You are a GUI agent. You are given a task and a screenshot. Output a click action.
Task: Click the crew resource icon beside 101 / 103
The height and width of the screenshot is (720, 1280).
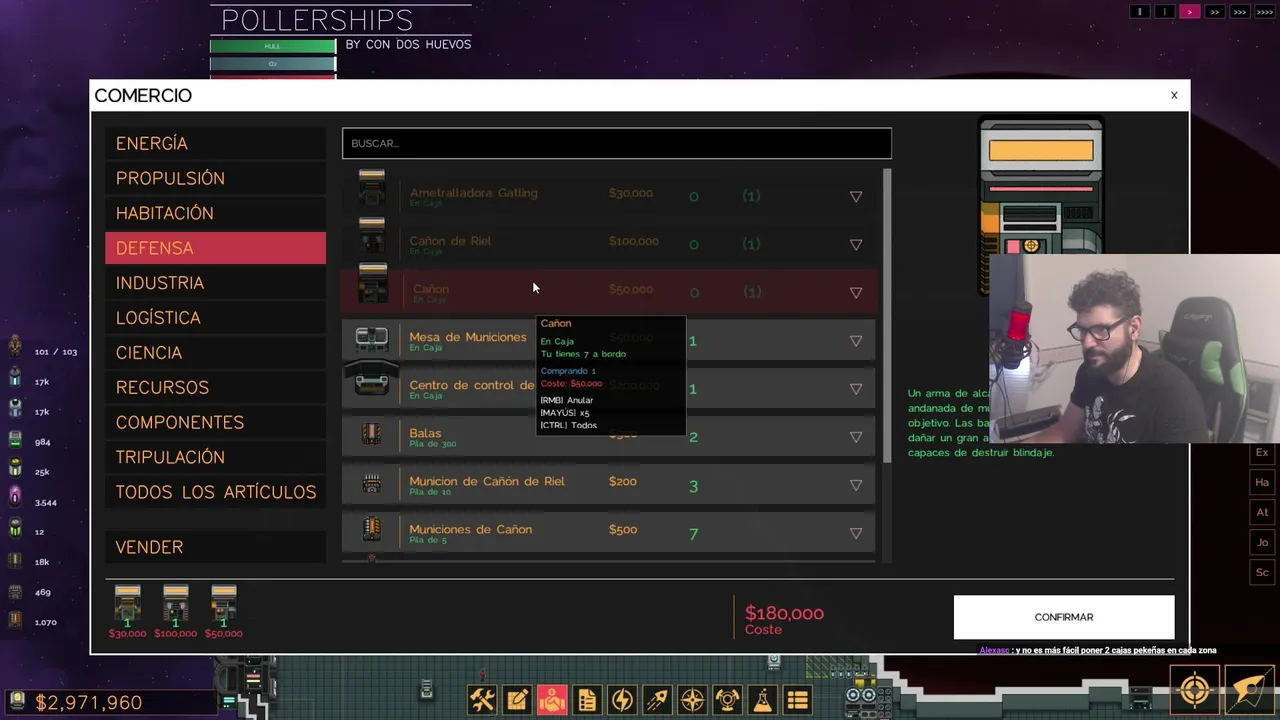15,348
